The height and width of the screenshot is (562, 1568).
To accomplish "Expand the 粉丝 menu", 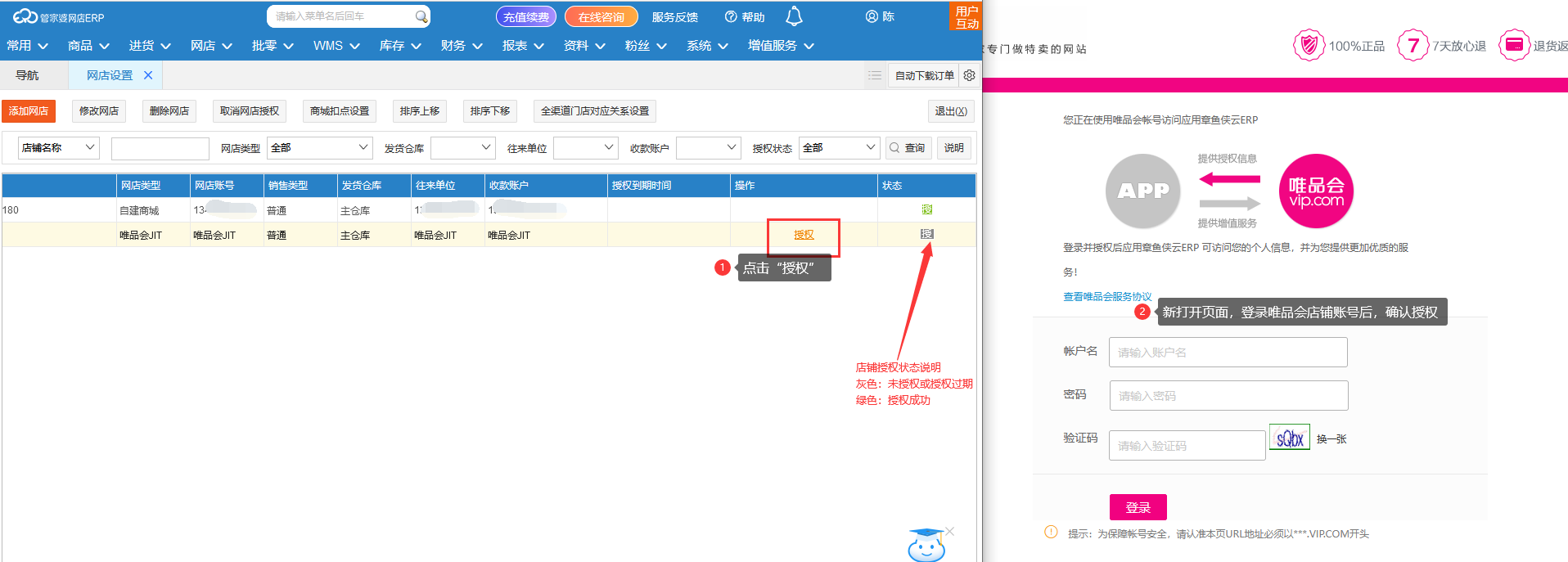I will coord(646,46).
